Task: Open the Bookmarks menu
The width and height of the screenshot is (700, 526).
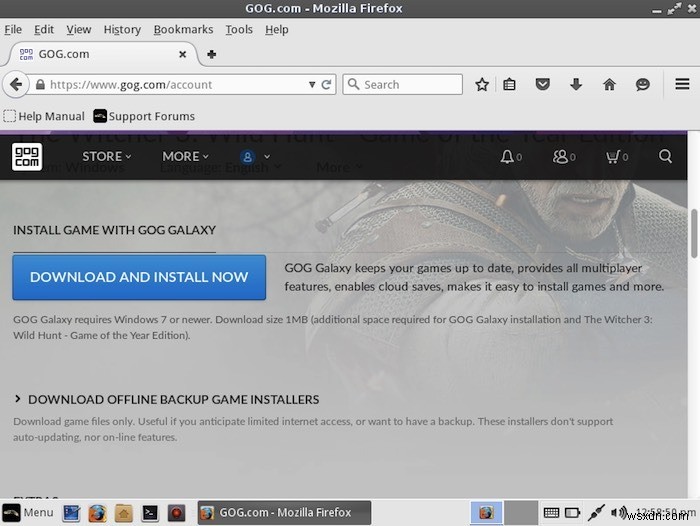Action: (x=183, y=29)
